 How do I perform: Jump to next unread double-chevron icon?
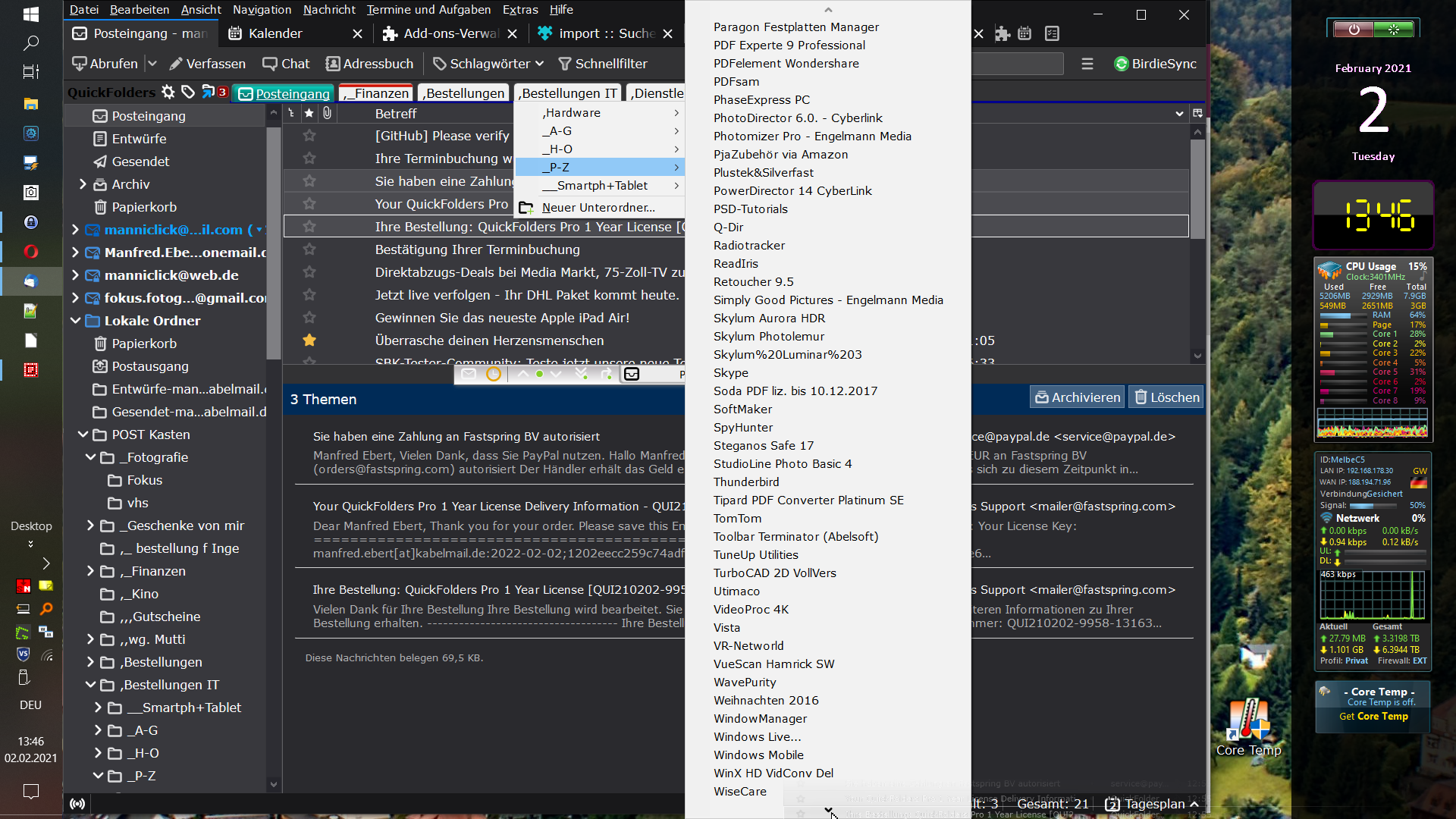582,374
